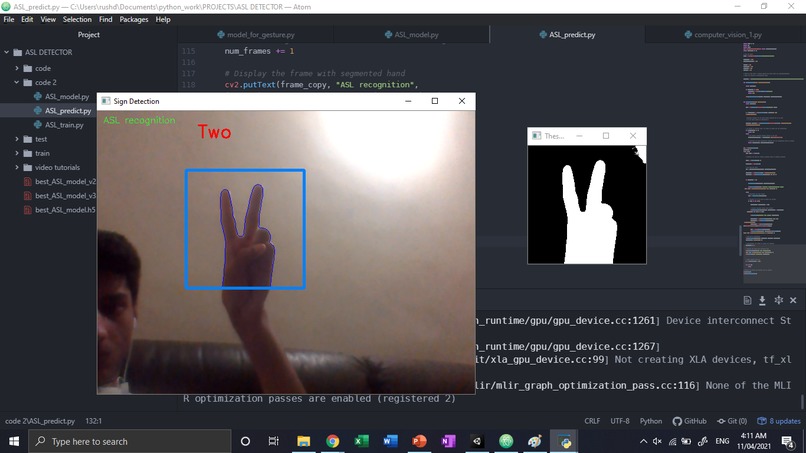Open Git (0) panel from status bar
Viewport: 806px width, 453px height.
tap(732, 421)
